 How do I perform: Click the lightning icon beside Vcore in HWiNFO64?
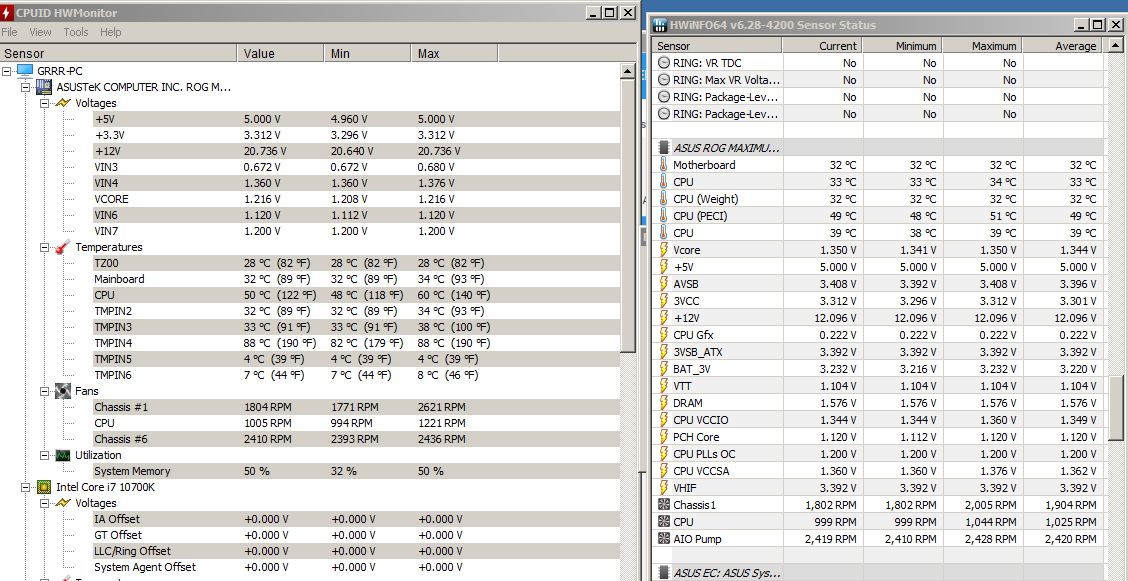pos(664,250)
